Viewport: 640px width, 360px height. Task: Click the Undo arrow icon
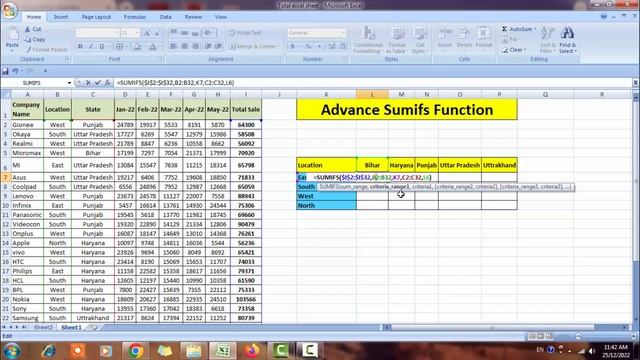point(15,71)
